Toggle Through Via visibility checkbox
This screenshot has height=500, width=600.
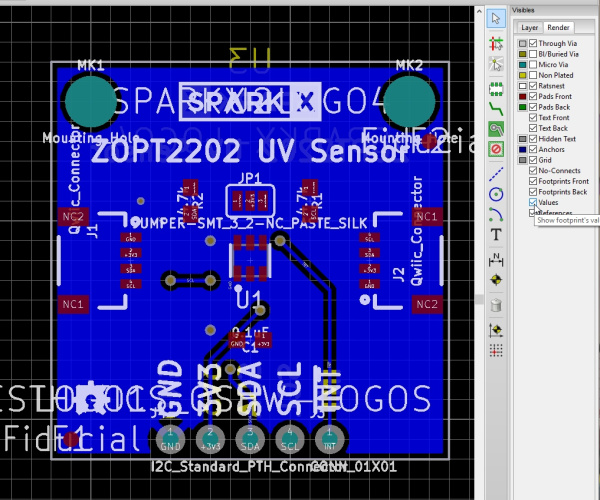[533, 43]
